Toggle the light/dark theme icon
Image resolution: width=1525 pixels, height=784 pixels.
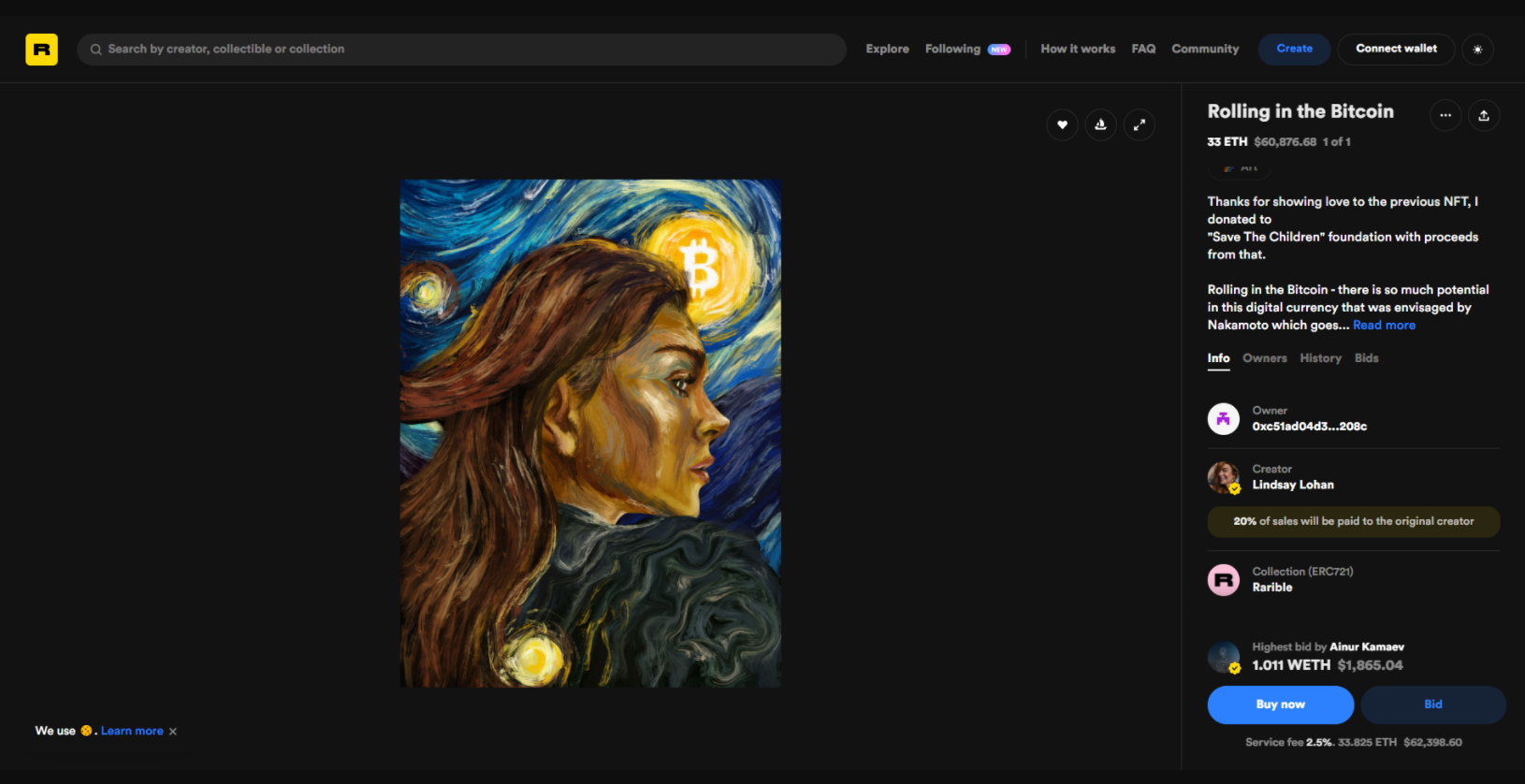click(1477, 50)
